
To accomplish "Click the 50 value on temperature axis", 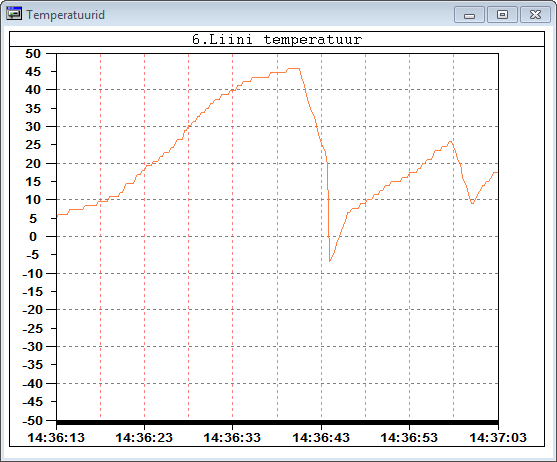I will pyautogui.click(x=33, y=54).
